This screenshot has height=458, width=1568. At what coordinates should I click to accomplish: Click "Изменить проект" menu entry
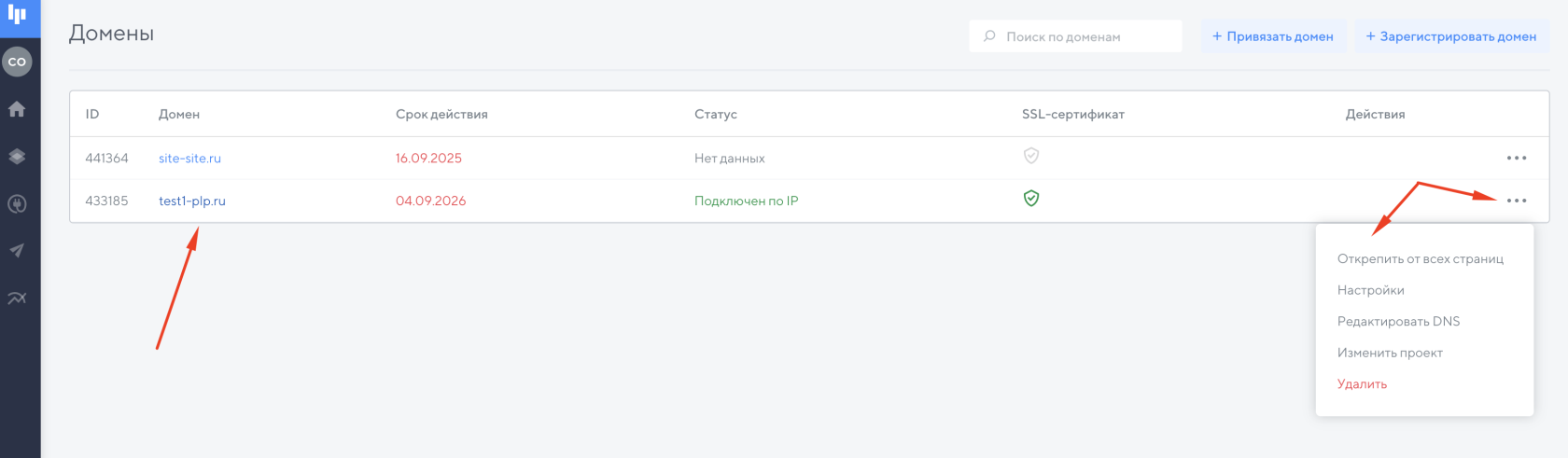pyautogui.click(x=1390, y=353)
